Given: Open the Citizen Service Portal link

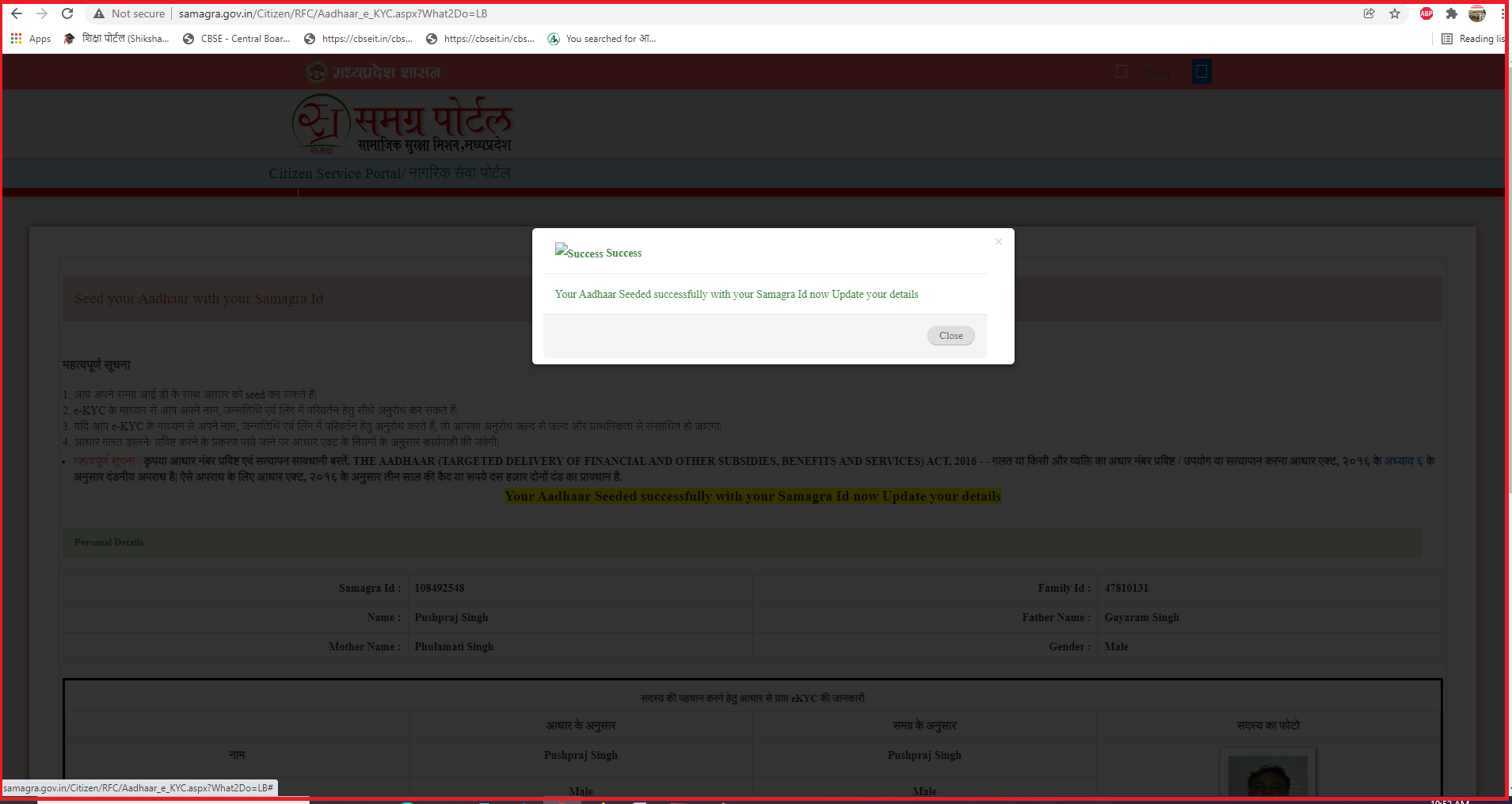Looking at the screenshot, I should pos(389,173).
